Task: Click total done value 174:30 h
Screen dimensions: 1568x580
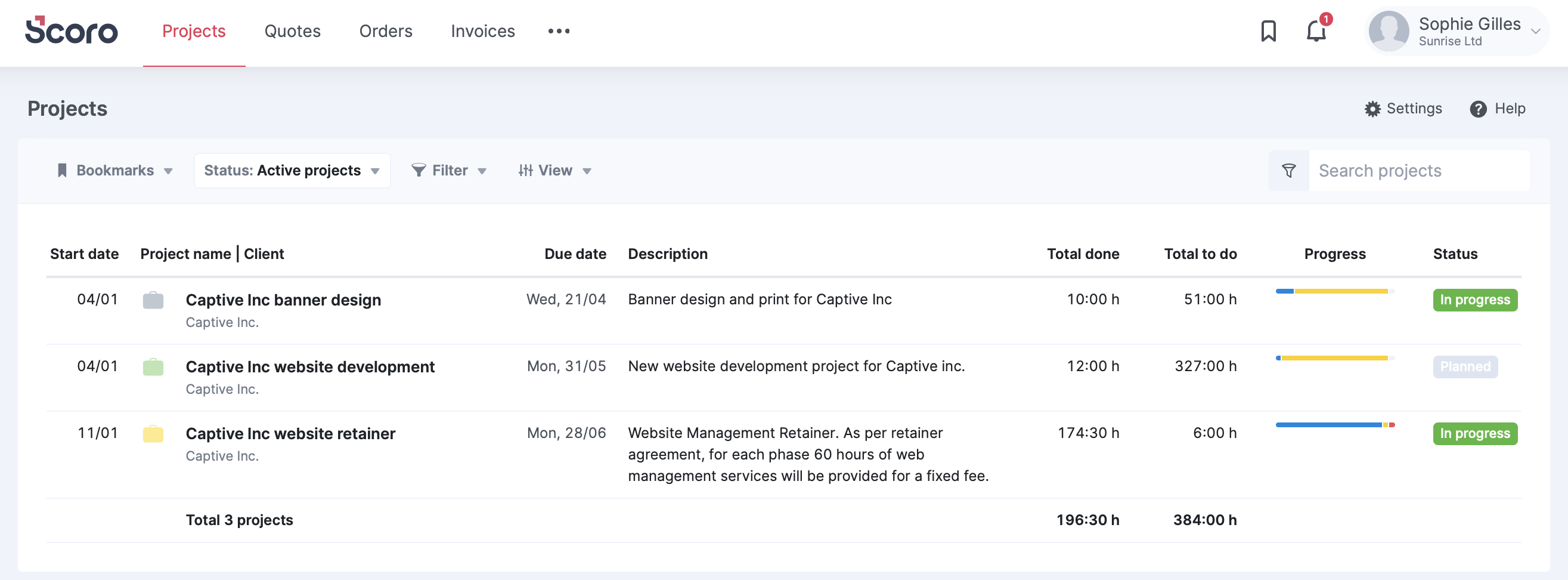Action: click(1088, 433)
